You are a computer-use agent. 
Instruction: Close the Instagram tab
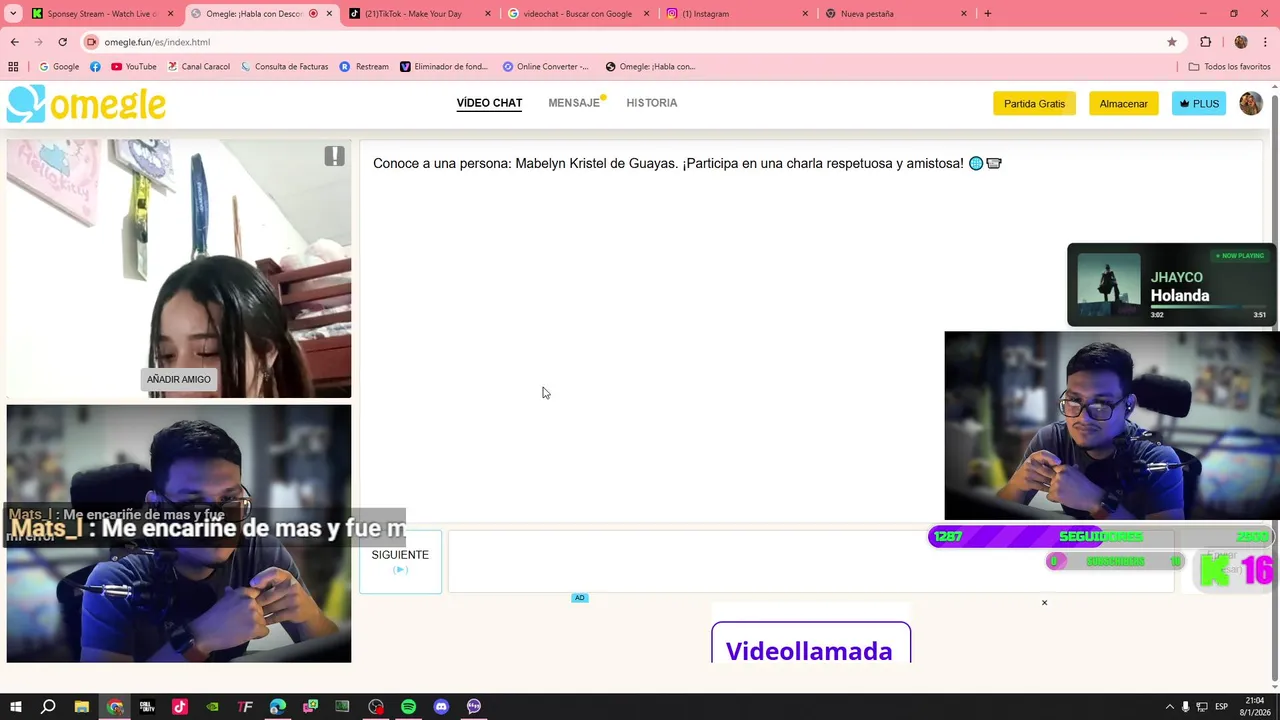(x=805, y=14)
